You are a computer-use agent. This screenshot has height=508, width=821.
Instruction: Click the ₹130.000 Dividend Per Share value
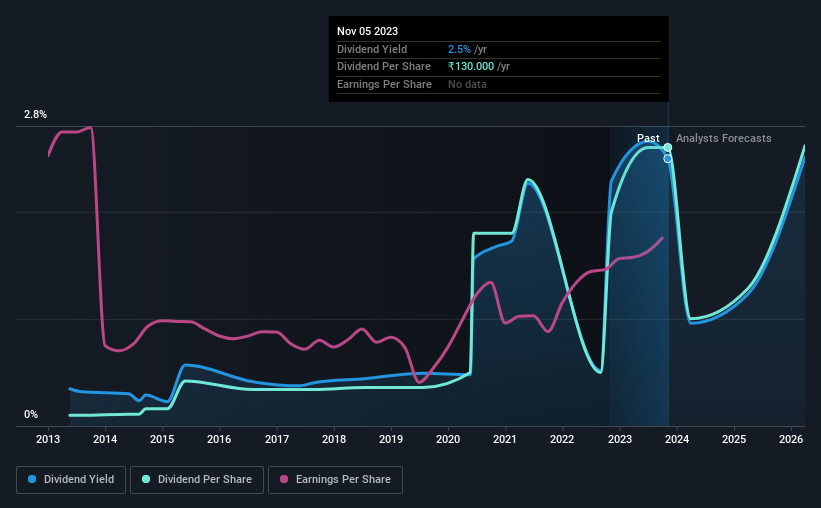pyautogui.click(x=471, y=67)
